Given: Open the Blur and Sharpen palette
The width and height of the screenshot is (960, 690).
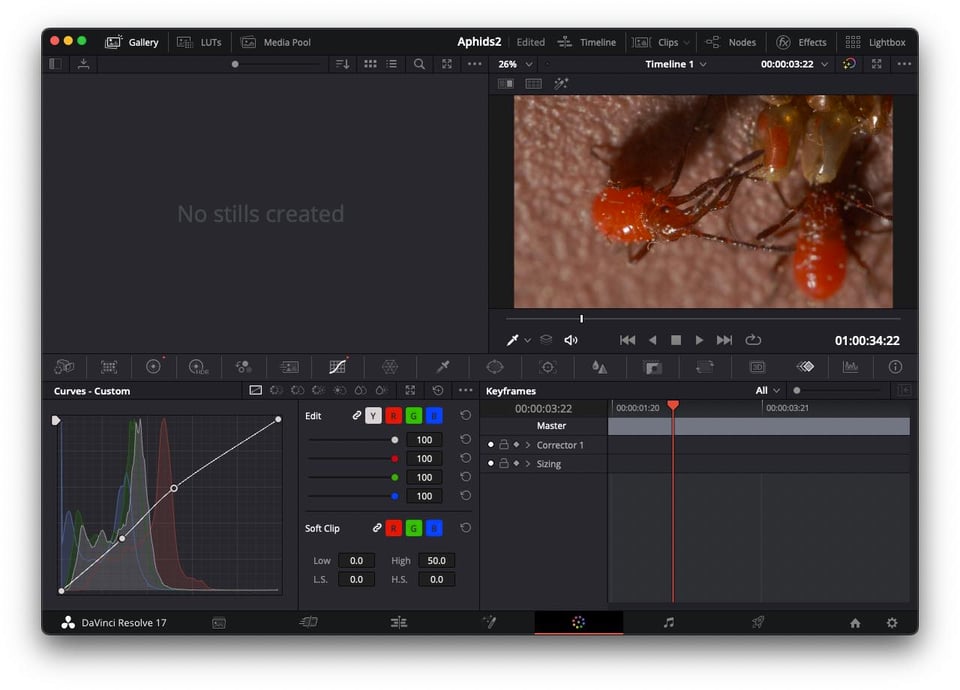Looking at the screenshot, I should click(599, 367).
